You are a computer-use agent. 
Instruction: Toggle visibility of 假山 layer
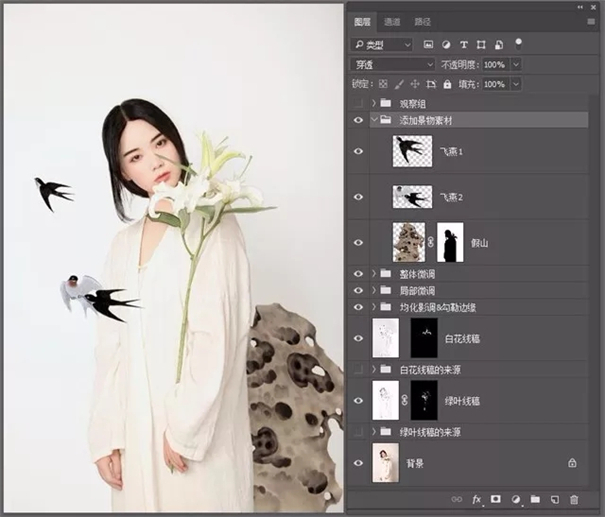[x=359, y=242]
